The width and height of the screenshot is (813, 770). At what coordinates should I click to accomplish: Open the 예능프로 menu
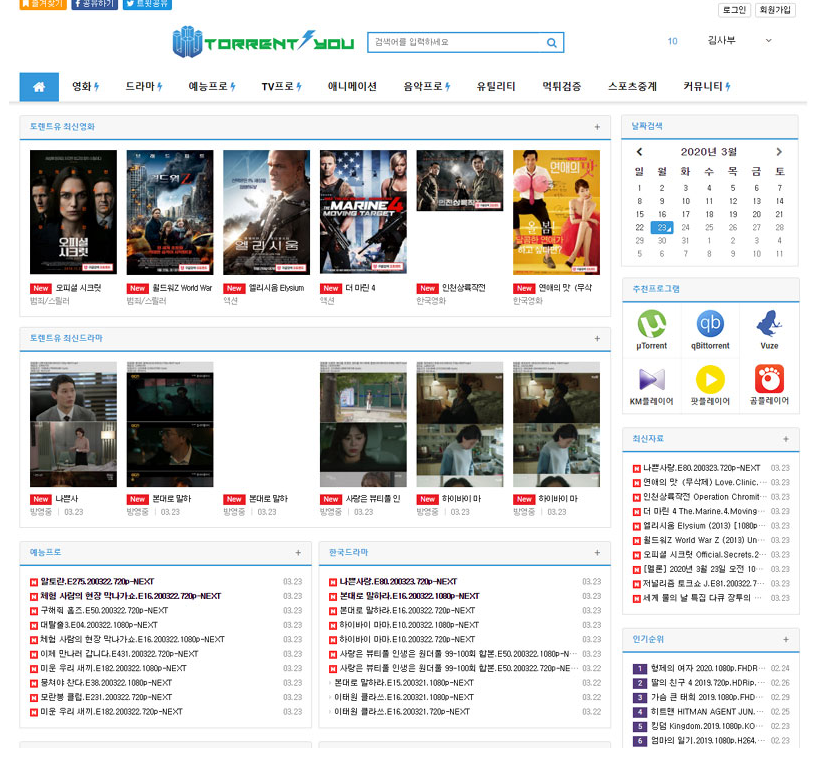point(212,87)
